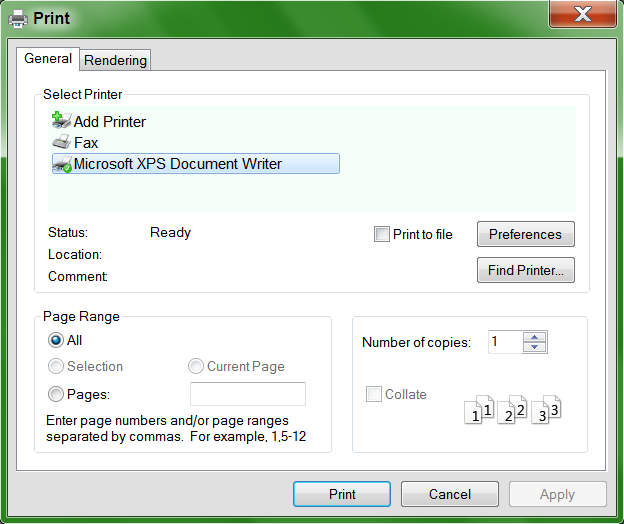
Task: Click the Add Printer icon
Action: click(61, 121)
